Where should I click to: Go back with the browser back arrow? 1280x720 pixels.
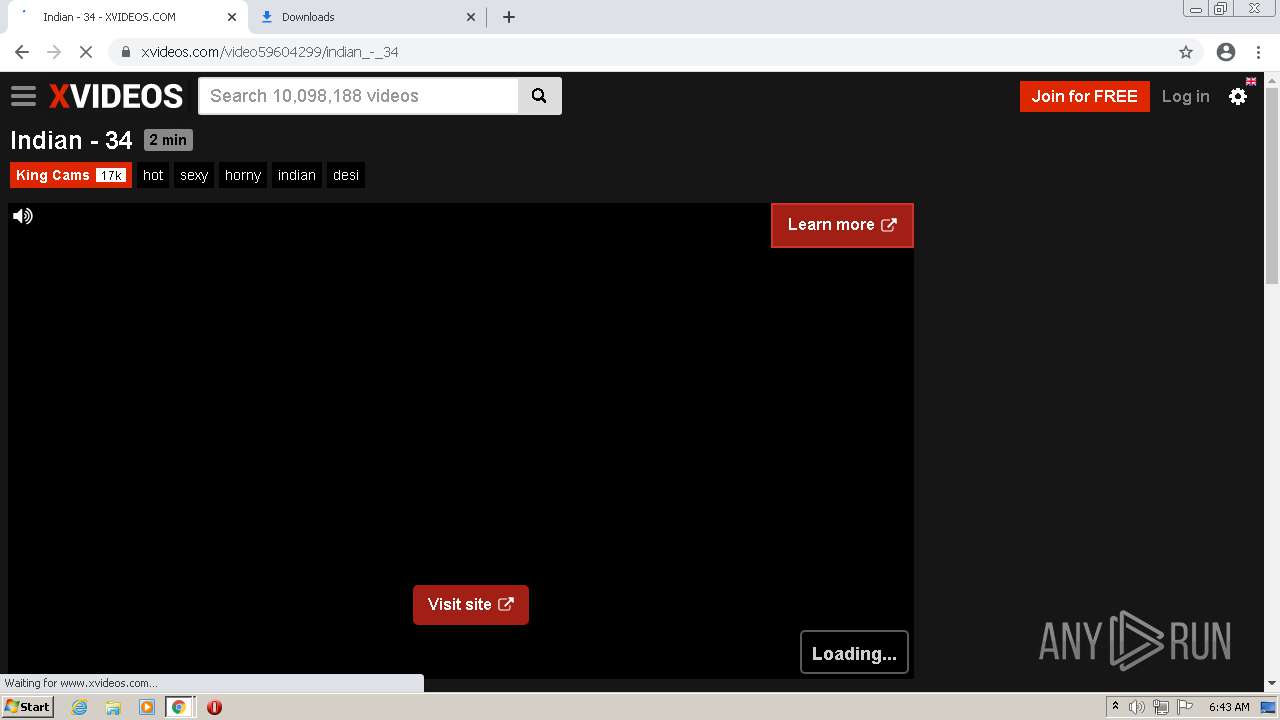pyautogui.click(x=22, y=52)
